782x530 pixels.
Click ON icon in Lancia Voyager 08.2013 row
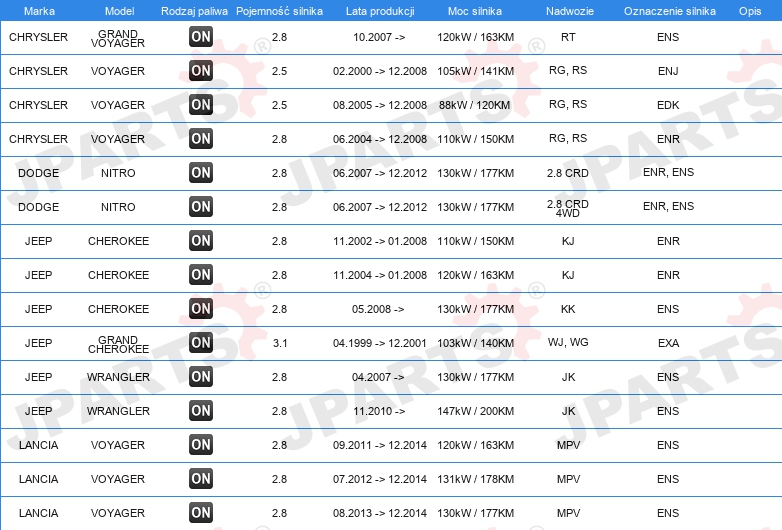coord(200,513)
